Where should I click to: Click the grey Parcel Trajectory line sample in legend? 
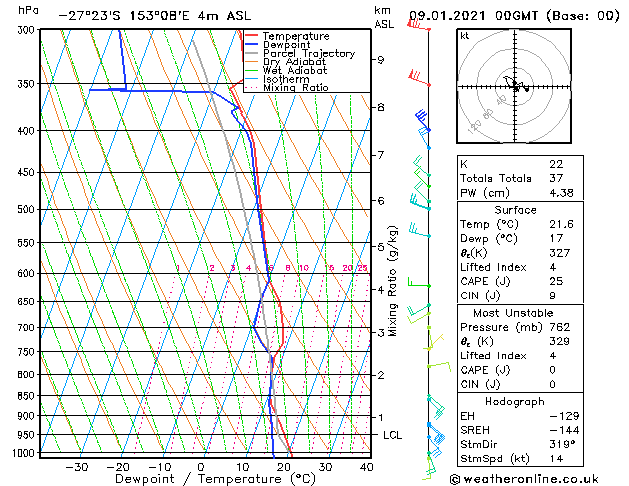pyautogui.click(x=252, y=53)
